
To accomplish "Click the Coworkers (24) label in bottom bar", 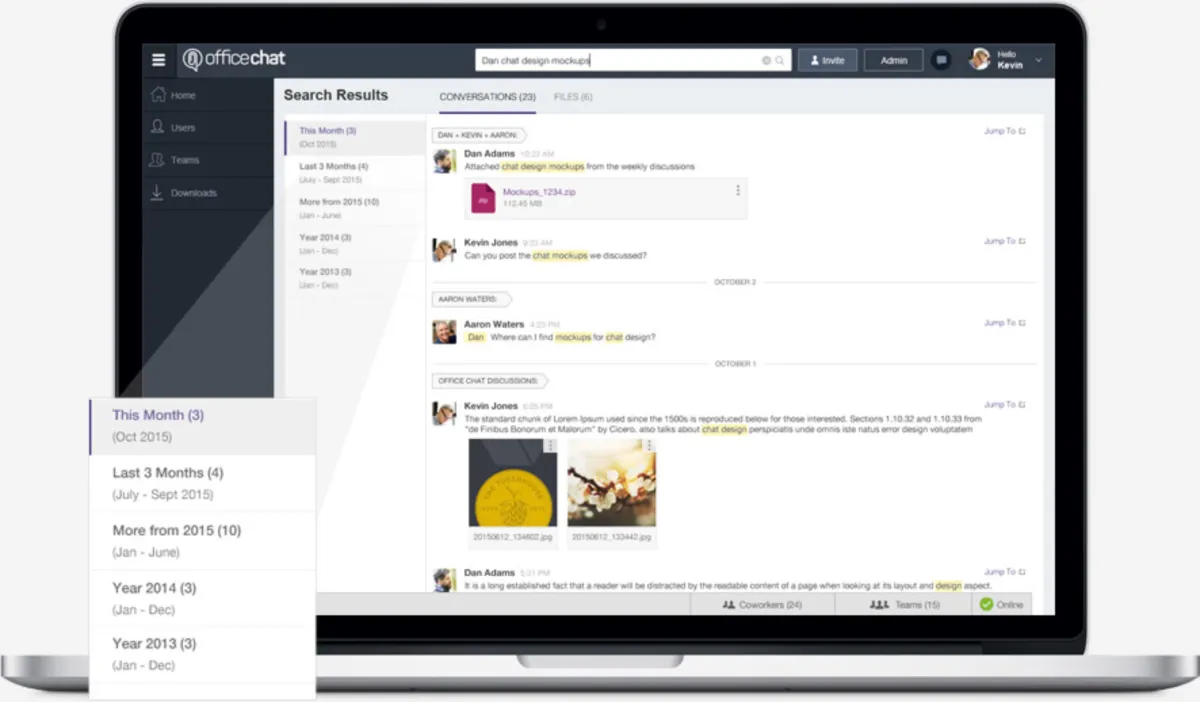I will coord(769,605).
